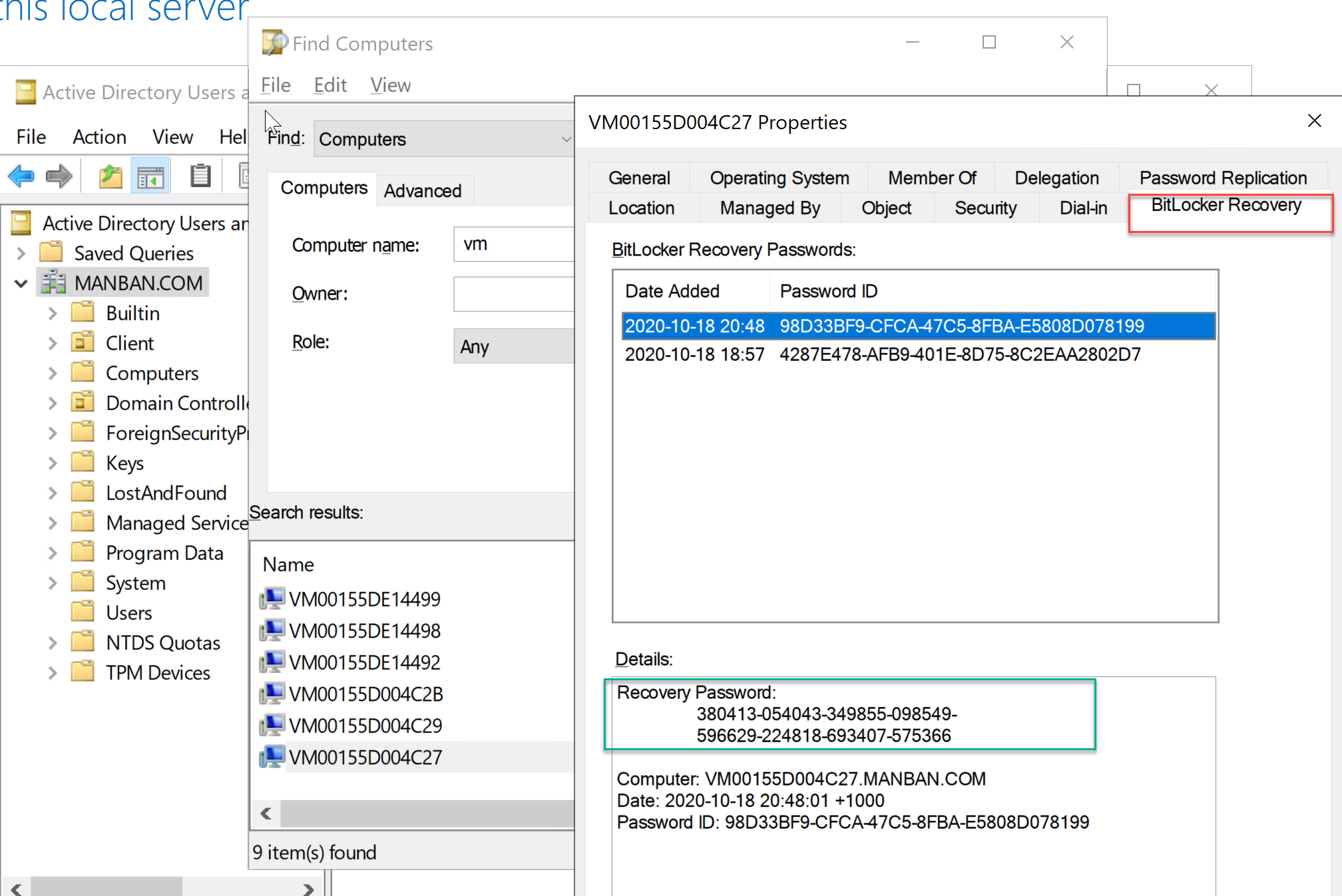Screen dimensions: 1342x896
Task: Click the Keys folder icon in the tree
Action: pyautogui.click(x=84, y=461)
